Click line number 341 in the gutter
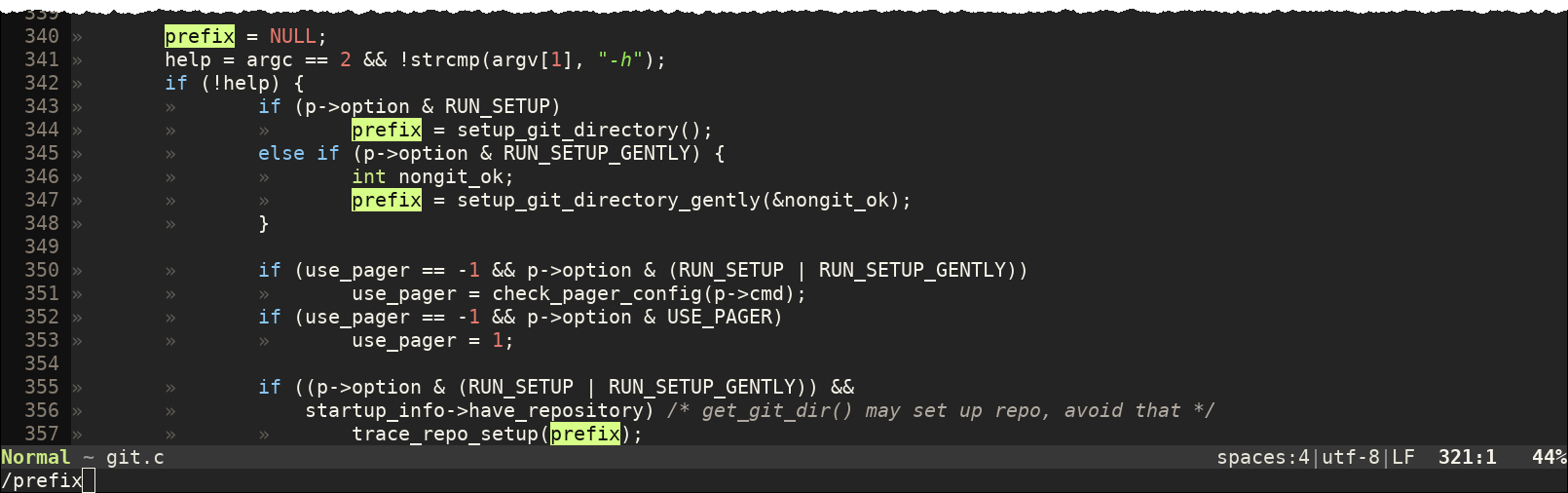This screenshot has width=1568, height=493. pyautogui.click(x=42, y=59)
